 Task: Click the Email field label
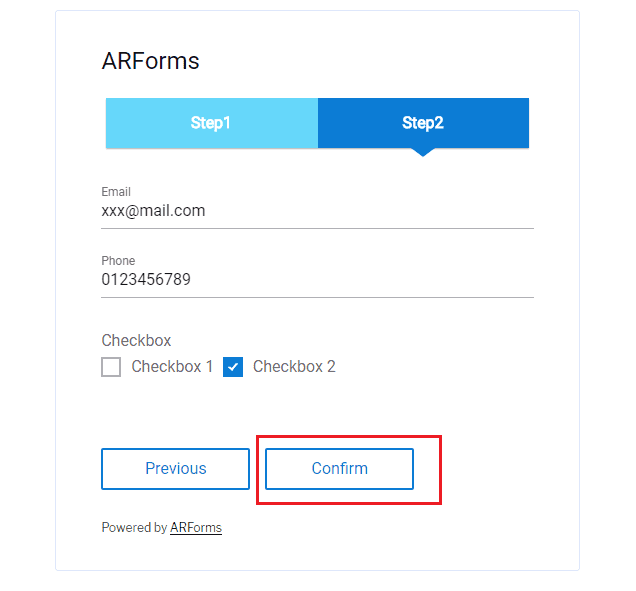coord(116,192)
